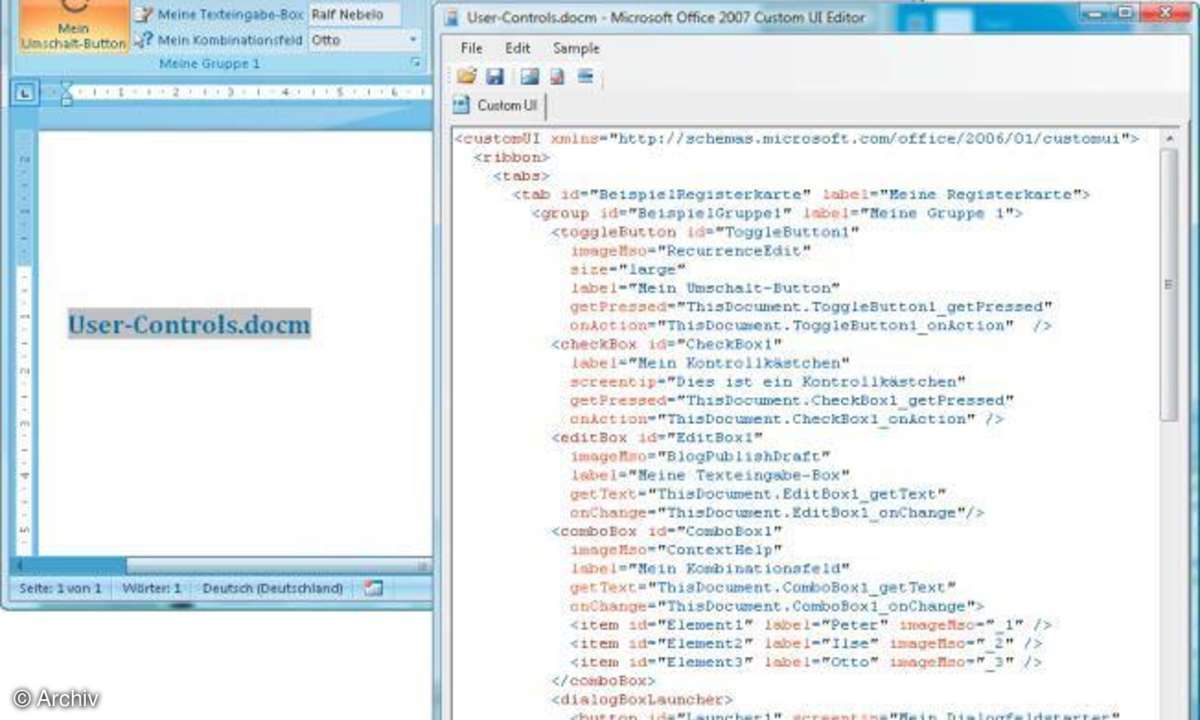Click the CheckBox1_getPressed line

tap(792, 400)
